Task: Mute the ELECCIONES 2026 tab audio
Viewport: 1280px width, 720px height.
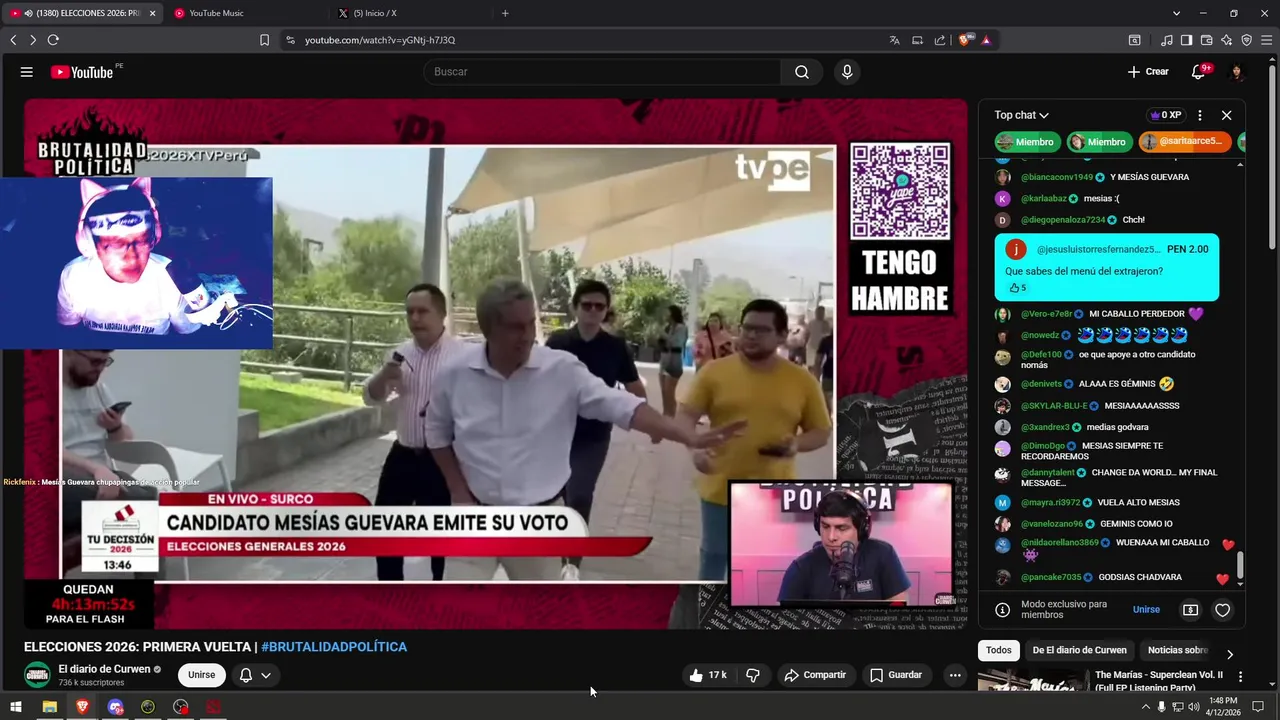Action: point(28,13)
